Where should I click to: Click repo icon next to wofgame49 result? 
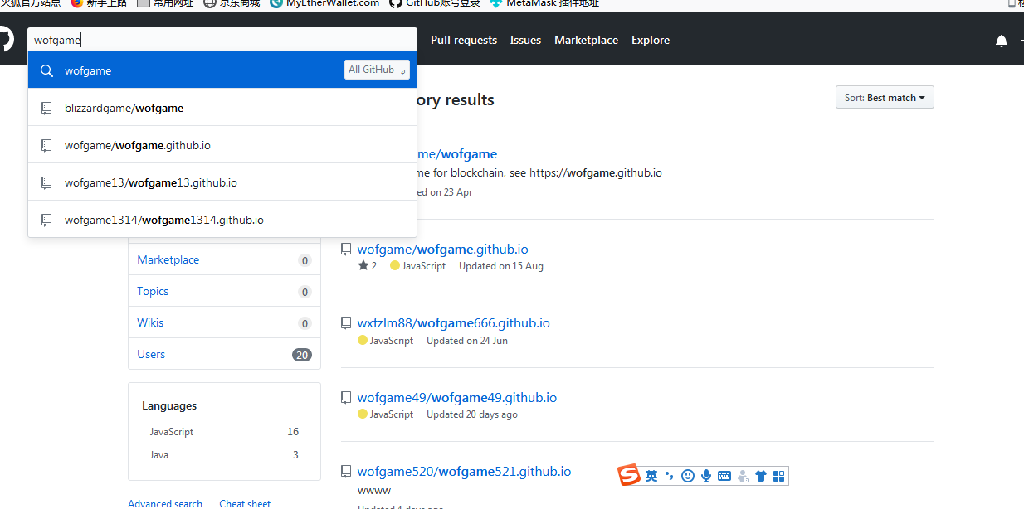[346, 397]
